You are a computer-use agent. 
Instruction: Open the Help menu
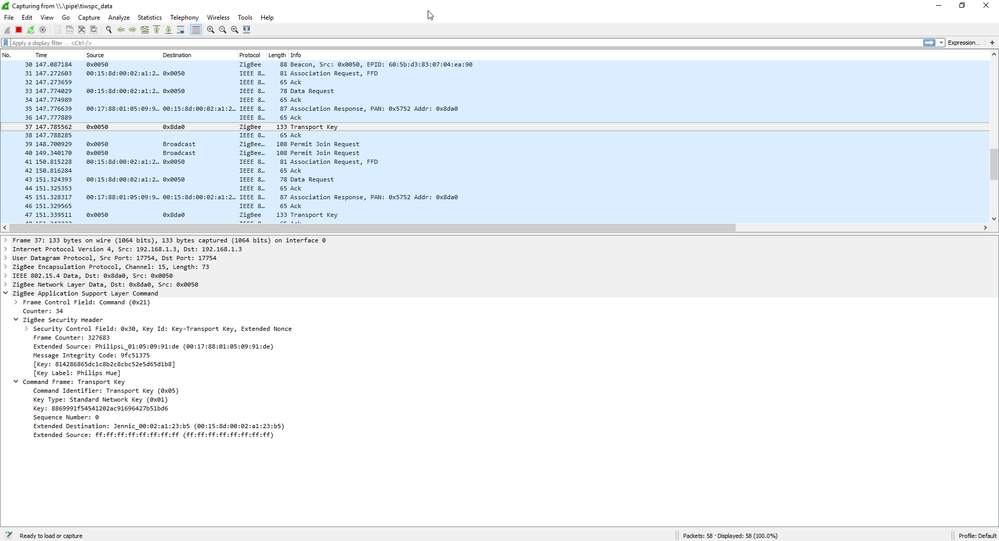(267, 18)
